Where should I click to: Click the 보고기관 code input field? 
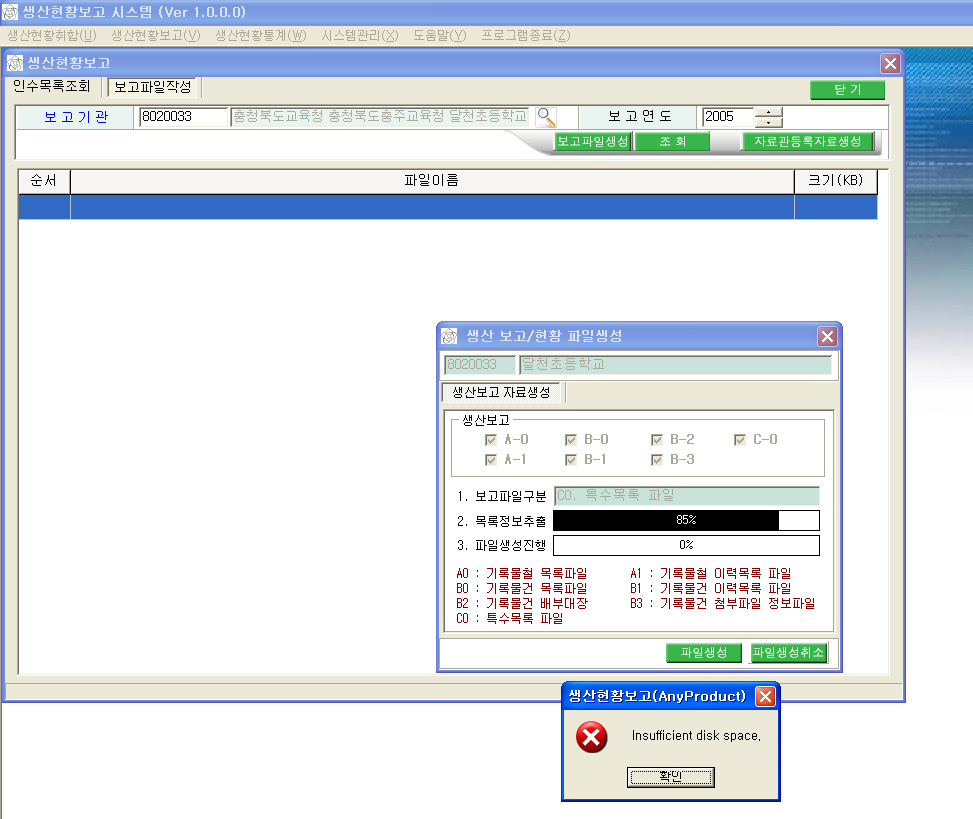click(x=183, y=117)
